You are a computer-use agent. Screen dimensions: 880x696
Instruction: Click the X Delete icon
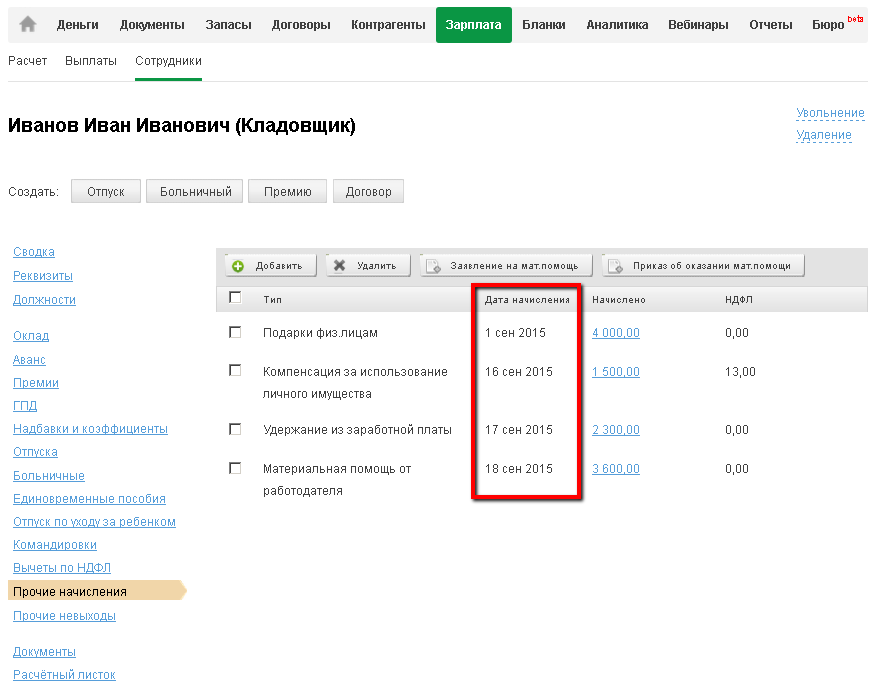[340, 266]
